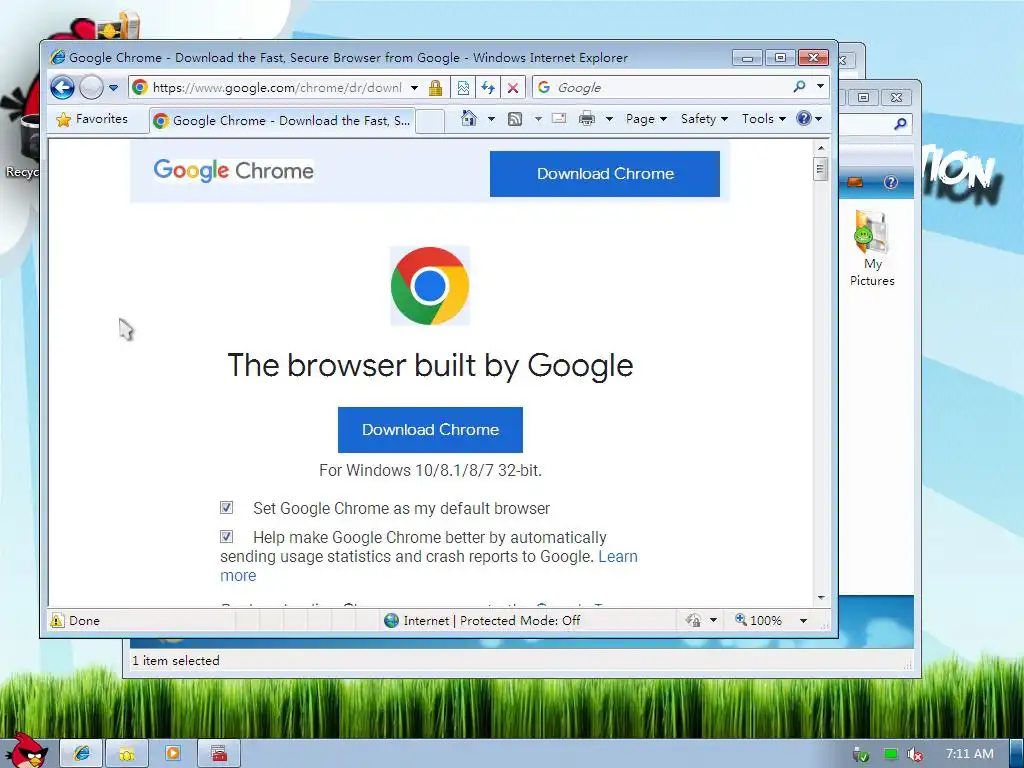Click the Internet Protected Mode Off status text
The image size is (1024, 768).
492,620
